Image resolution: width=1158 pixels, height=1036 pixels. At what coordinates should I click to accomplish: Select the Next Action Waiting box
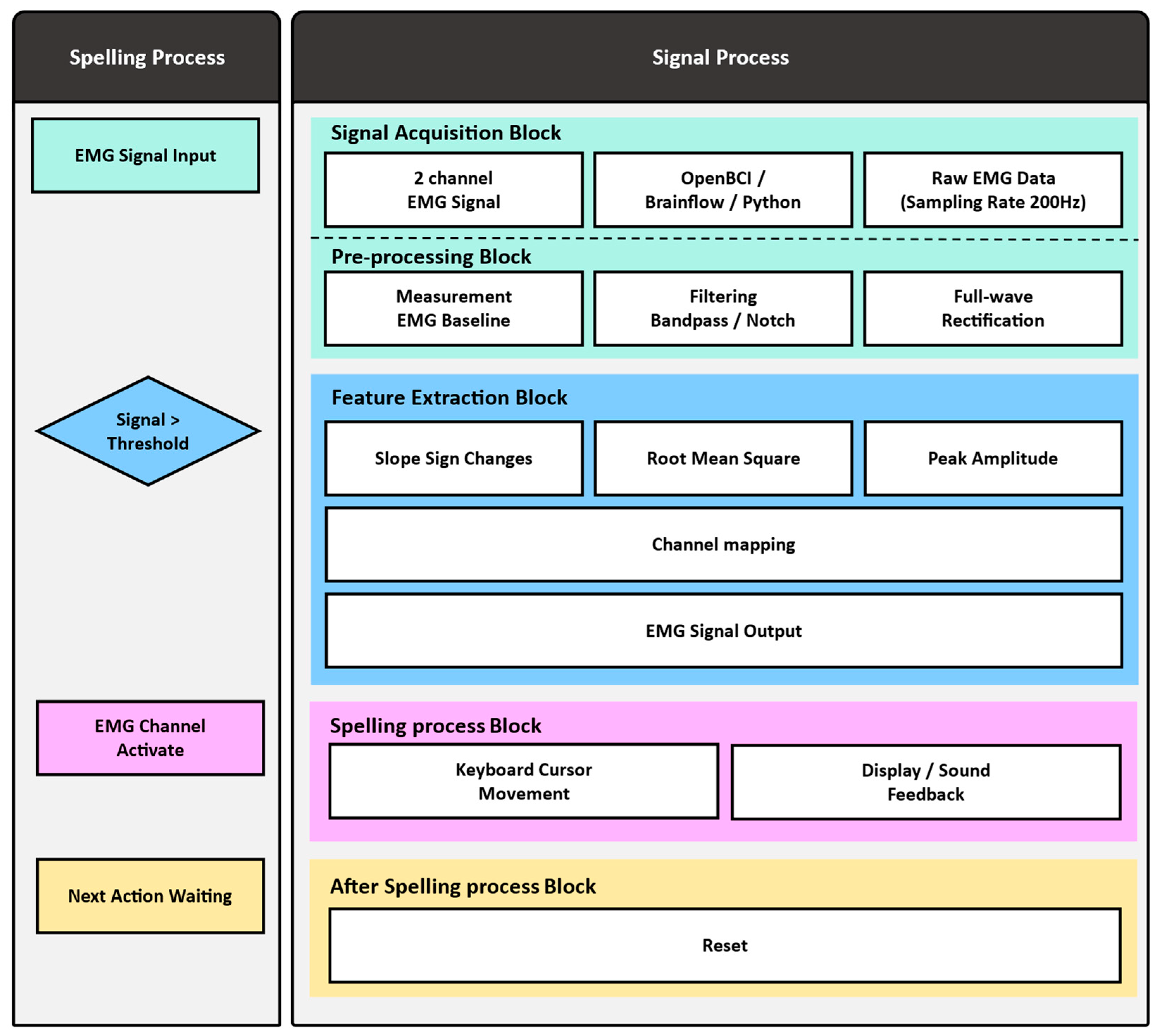click(150, 896)
